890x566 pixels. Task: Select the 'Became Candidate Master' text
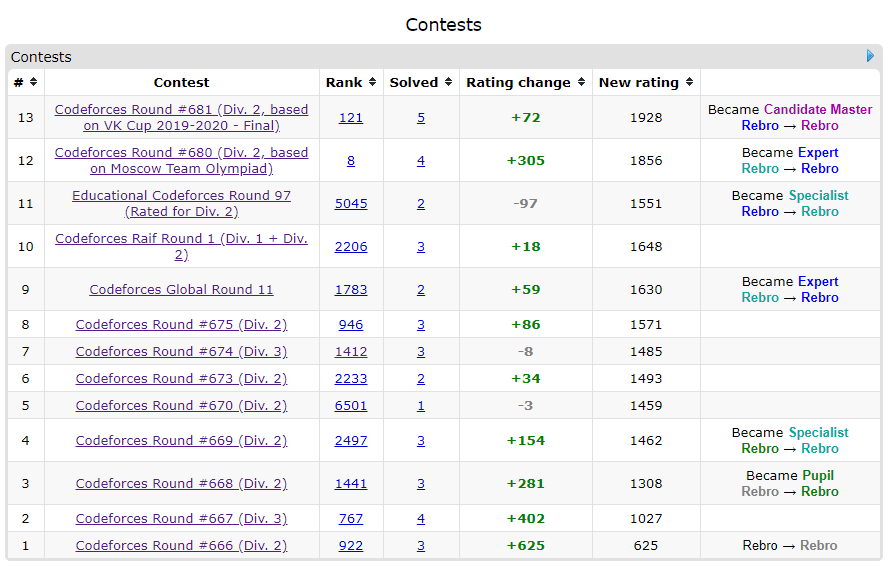pos(790,110)
